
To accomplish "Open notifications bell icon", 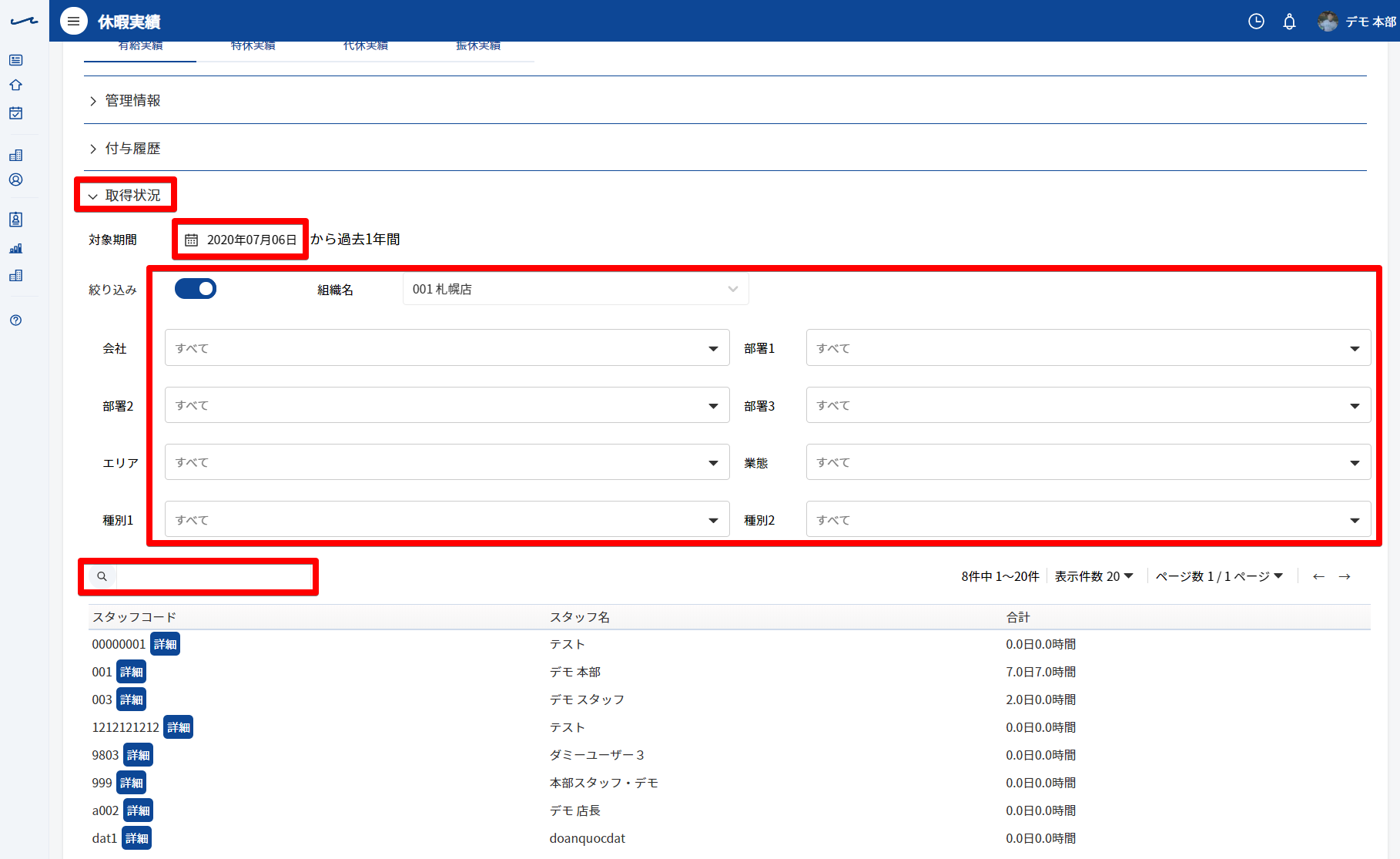I will [1289, 22].
